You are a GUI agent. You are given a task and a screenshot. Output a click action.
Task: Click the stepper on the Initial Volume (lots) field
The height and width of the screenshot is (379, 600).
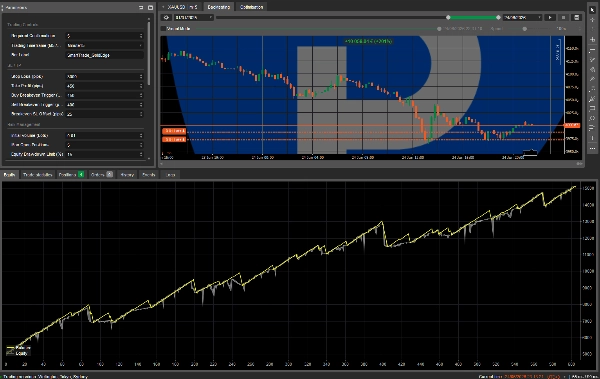pos(141,136)
